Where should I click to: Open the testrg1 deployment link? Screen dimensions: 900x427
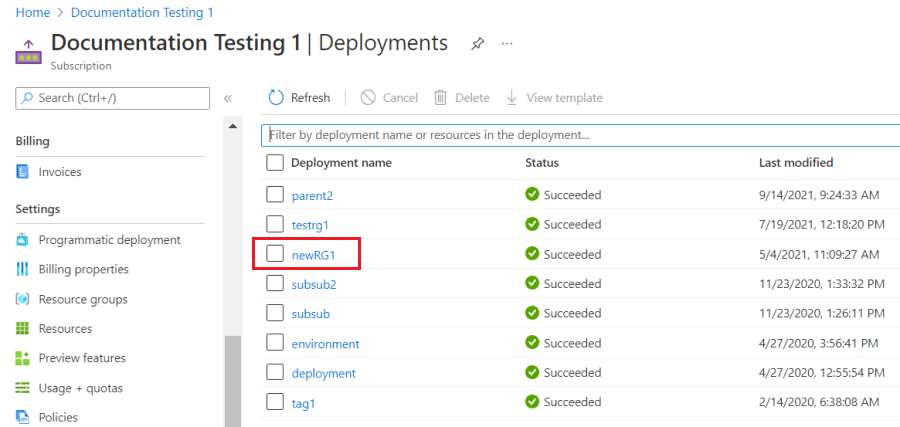311,225
